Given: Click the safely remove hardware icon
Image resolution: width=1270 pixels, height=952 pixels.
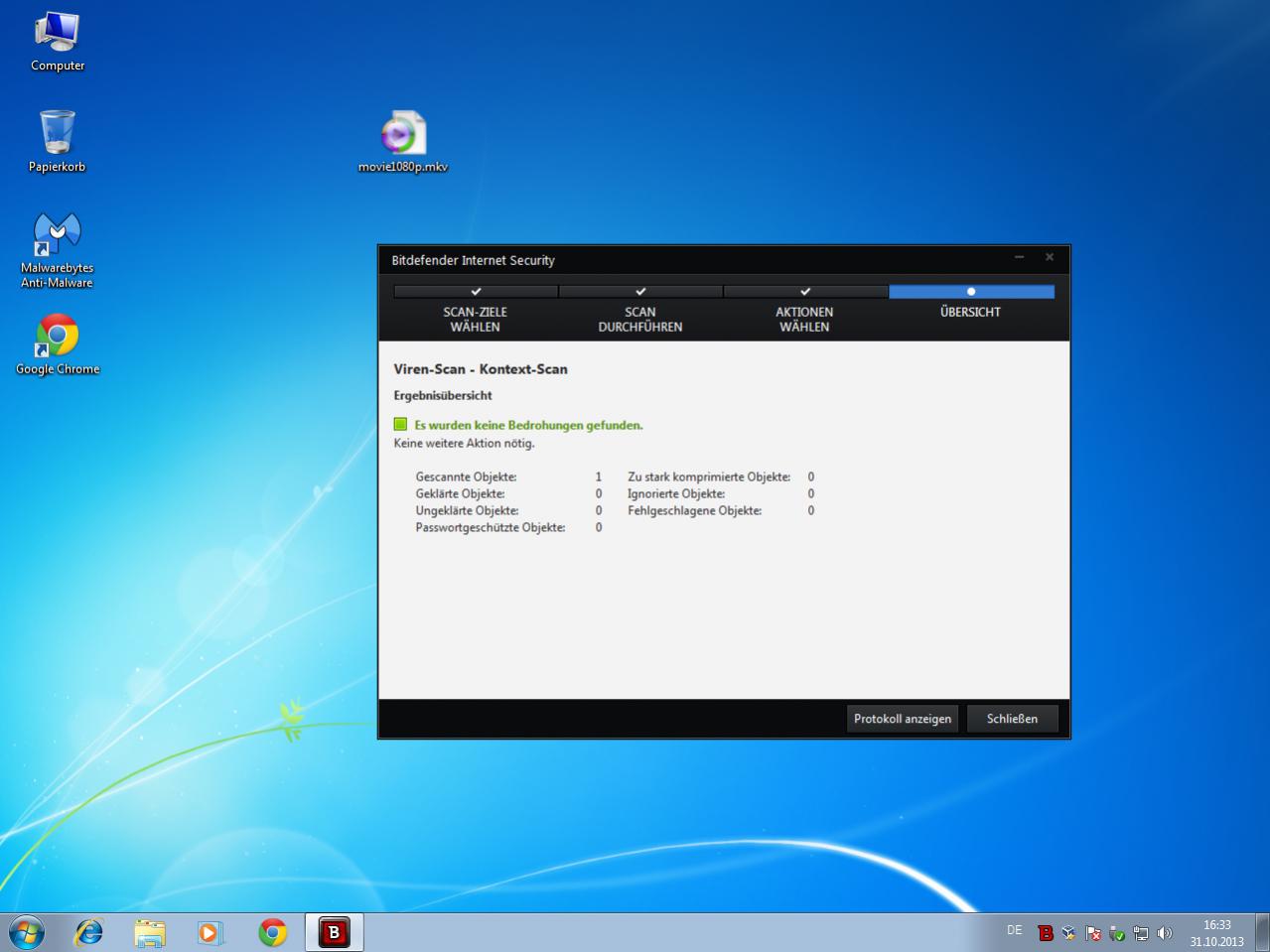Looking at the screenshot, I should coord(1116,933).
